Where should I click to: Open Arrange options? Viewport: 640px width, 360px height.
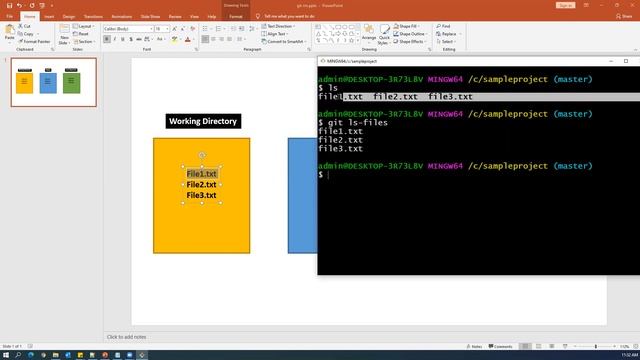point(369,34)
